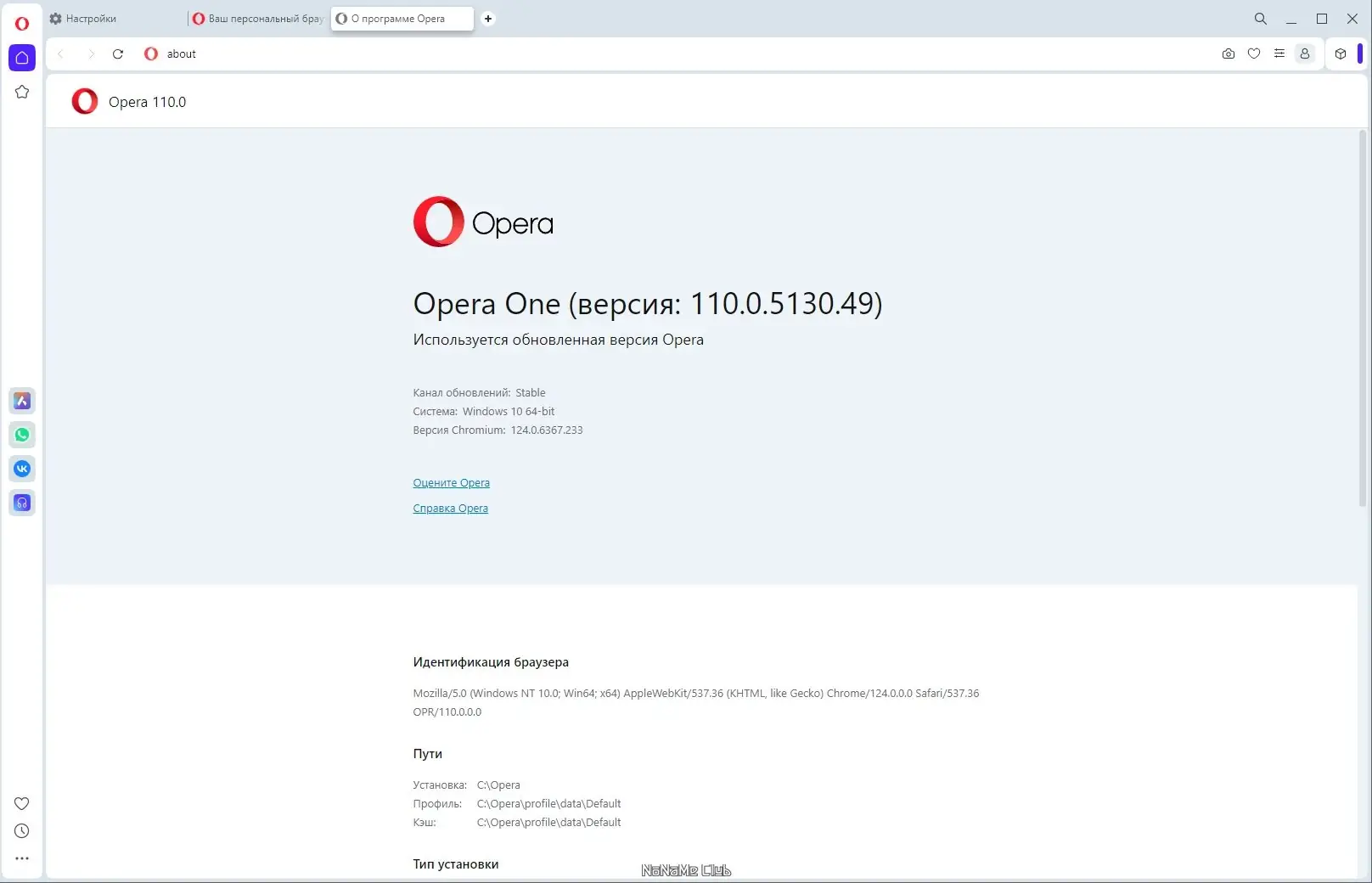Open the 'Справка Opera' help link
This screenshot has height=883, width=1372.
[450, 509]
